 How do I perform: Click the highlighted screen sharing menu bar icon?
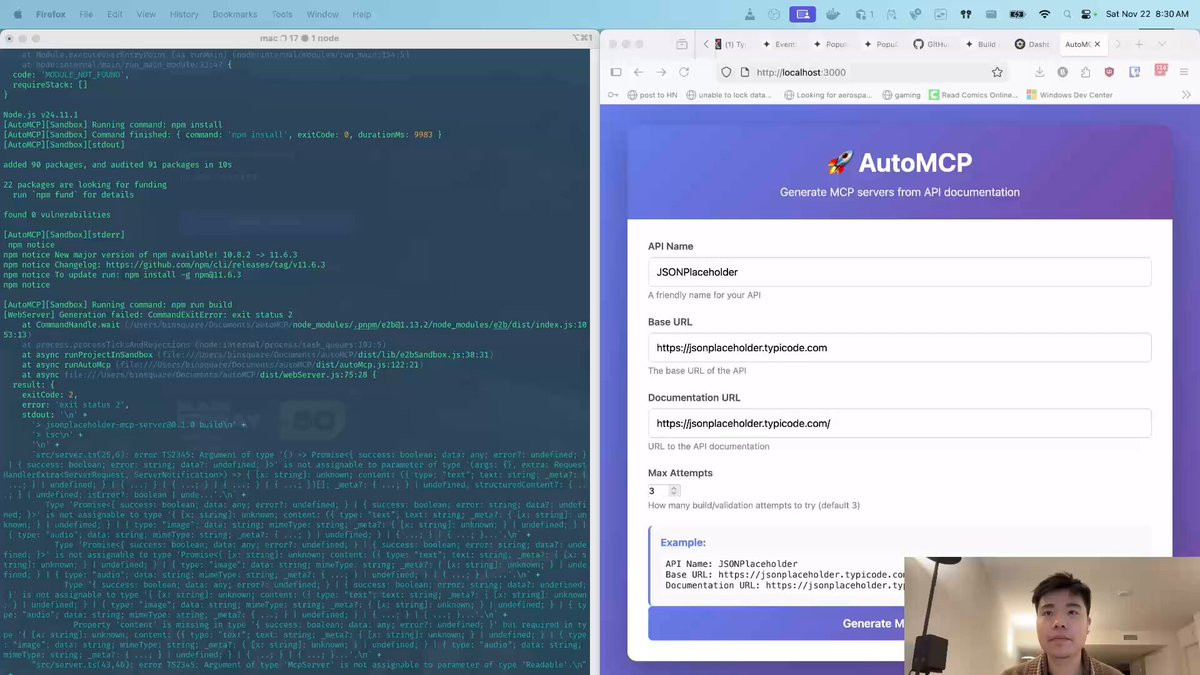(802, 14)
